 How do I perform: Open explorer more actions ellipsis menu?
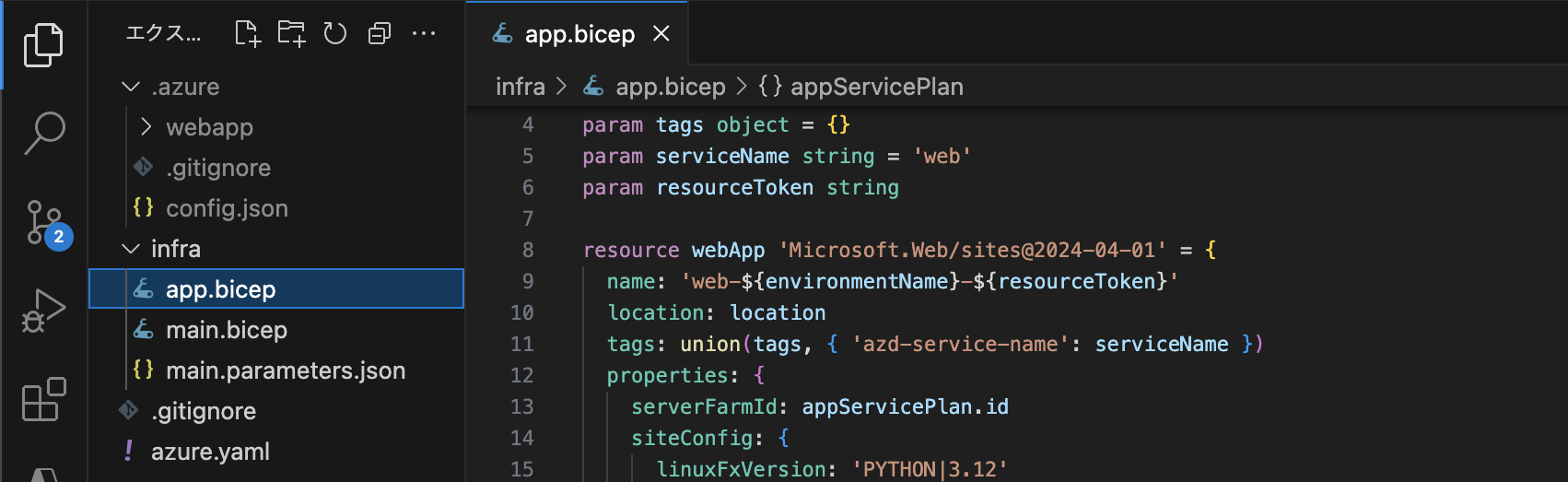(424, 34)
